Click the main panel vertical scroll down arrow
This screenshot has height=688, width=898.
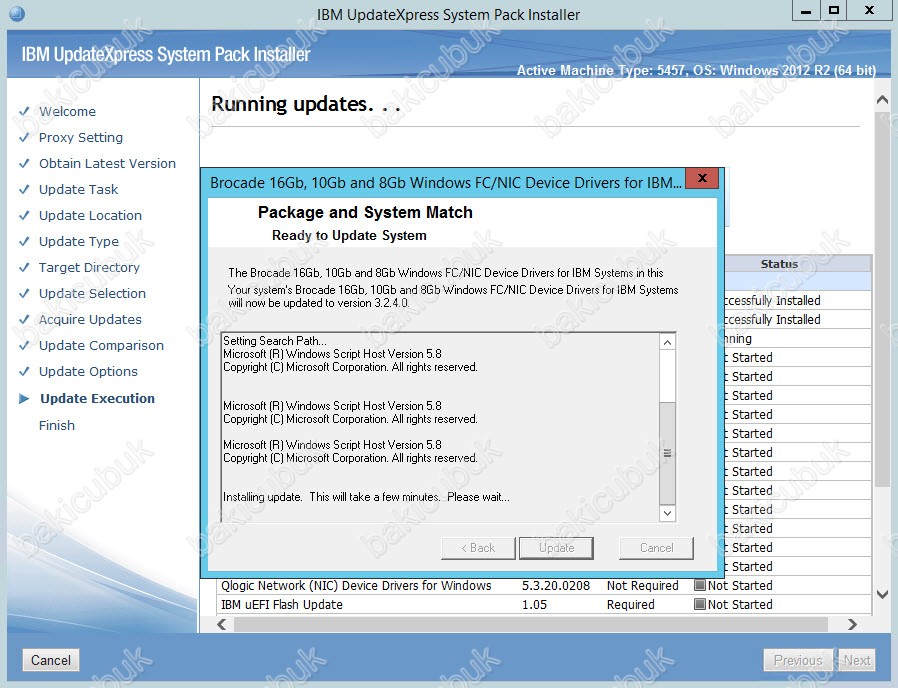pos(882,595)
